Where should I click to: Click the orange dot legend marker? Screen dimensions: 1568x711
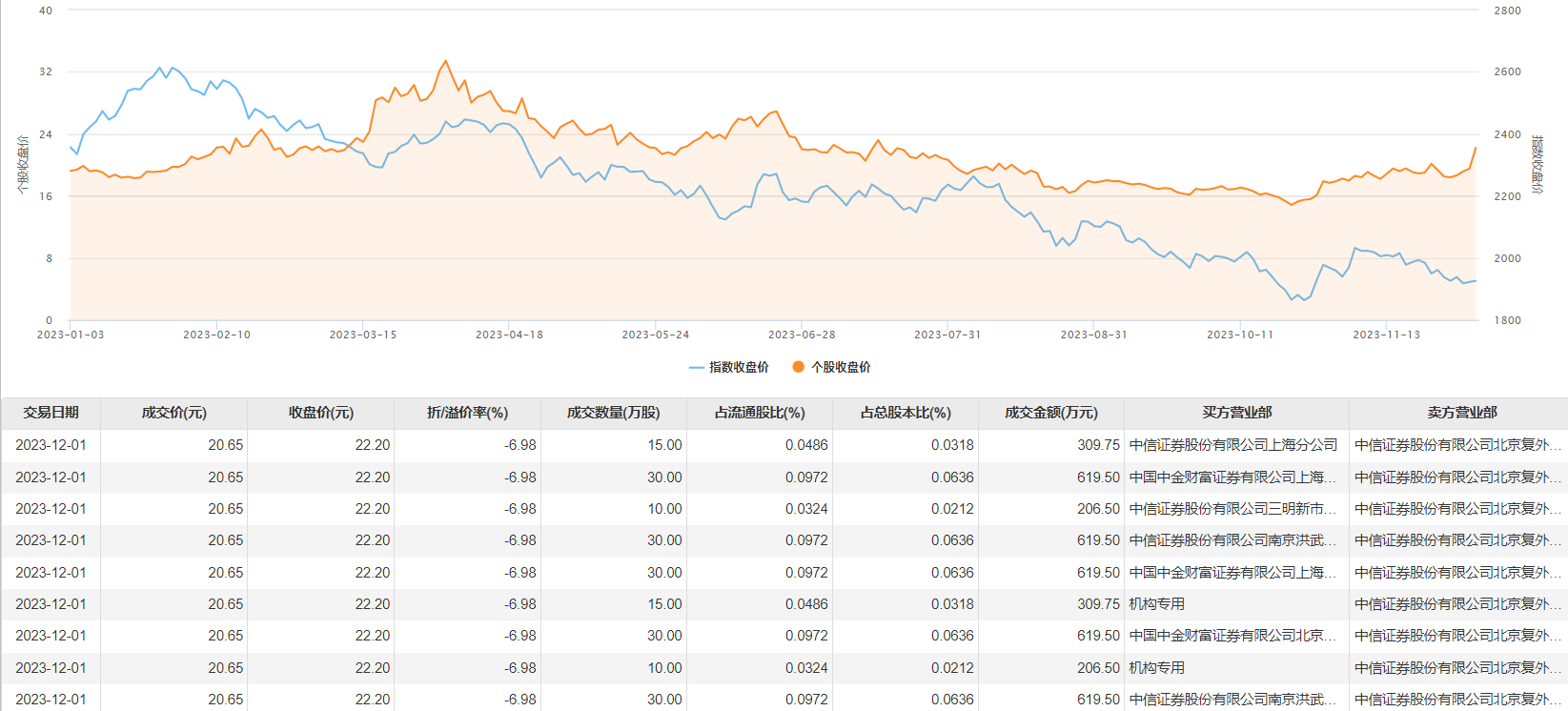[x=799, y=367]
